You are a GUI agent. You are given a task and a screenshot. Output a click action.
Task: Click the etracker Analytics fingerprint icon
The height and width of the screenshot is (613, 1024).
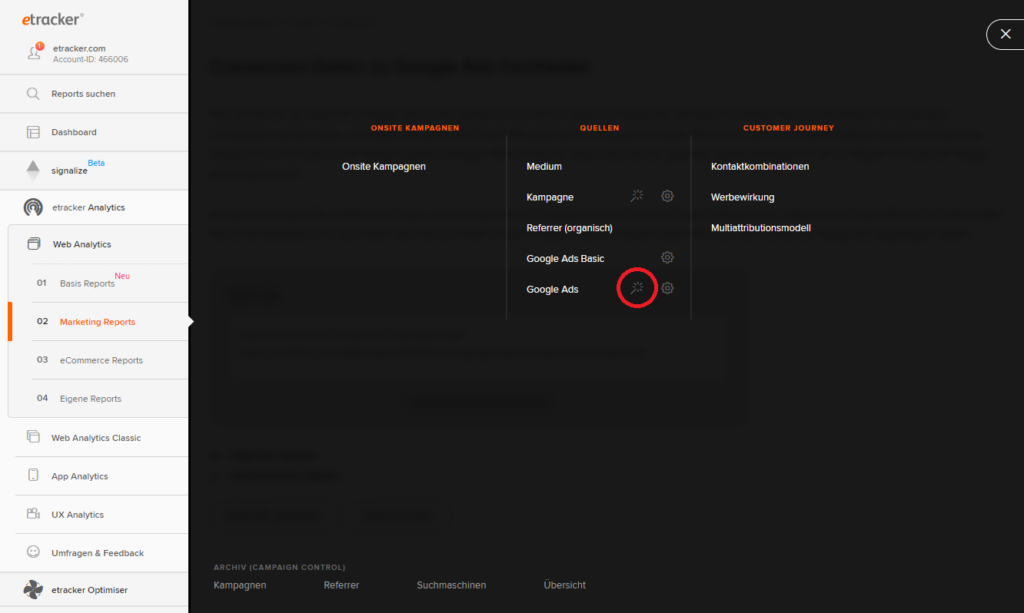click(33, 207)
